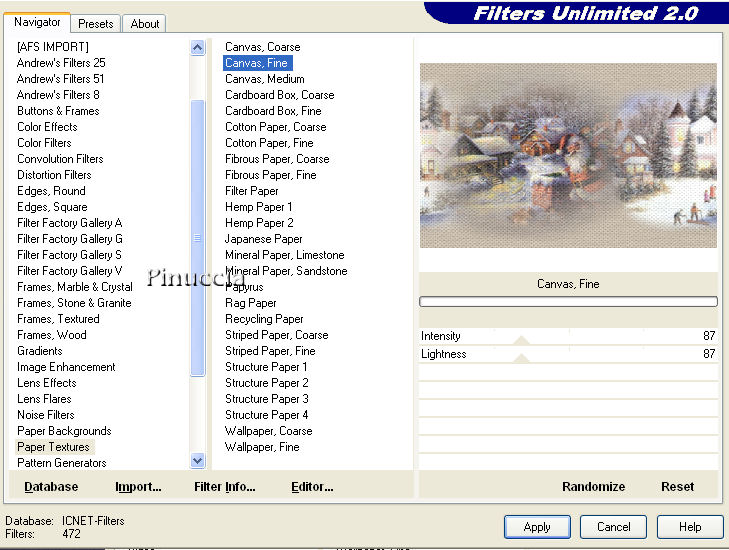Select the Paper Textures category
The image size is (729, 550).
click(x=53, y=447)
